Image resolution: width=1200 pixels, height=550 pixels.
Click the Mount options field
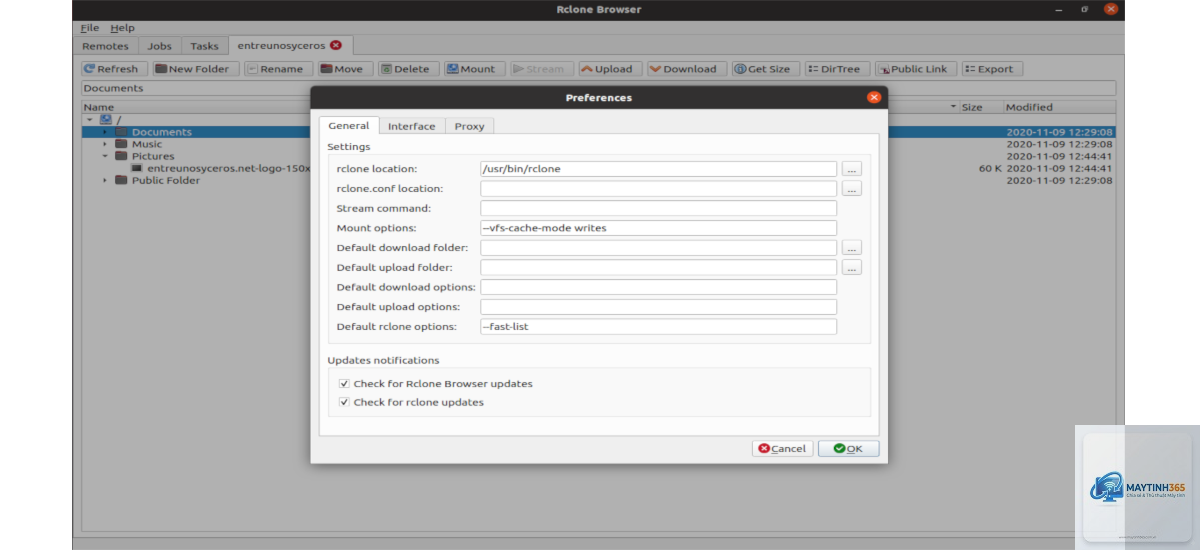[658, 228]
